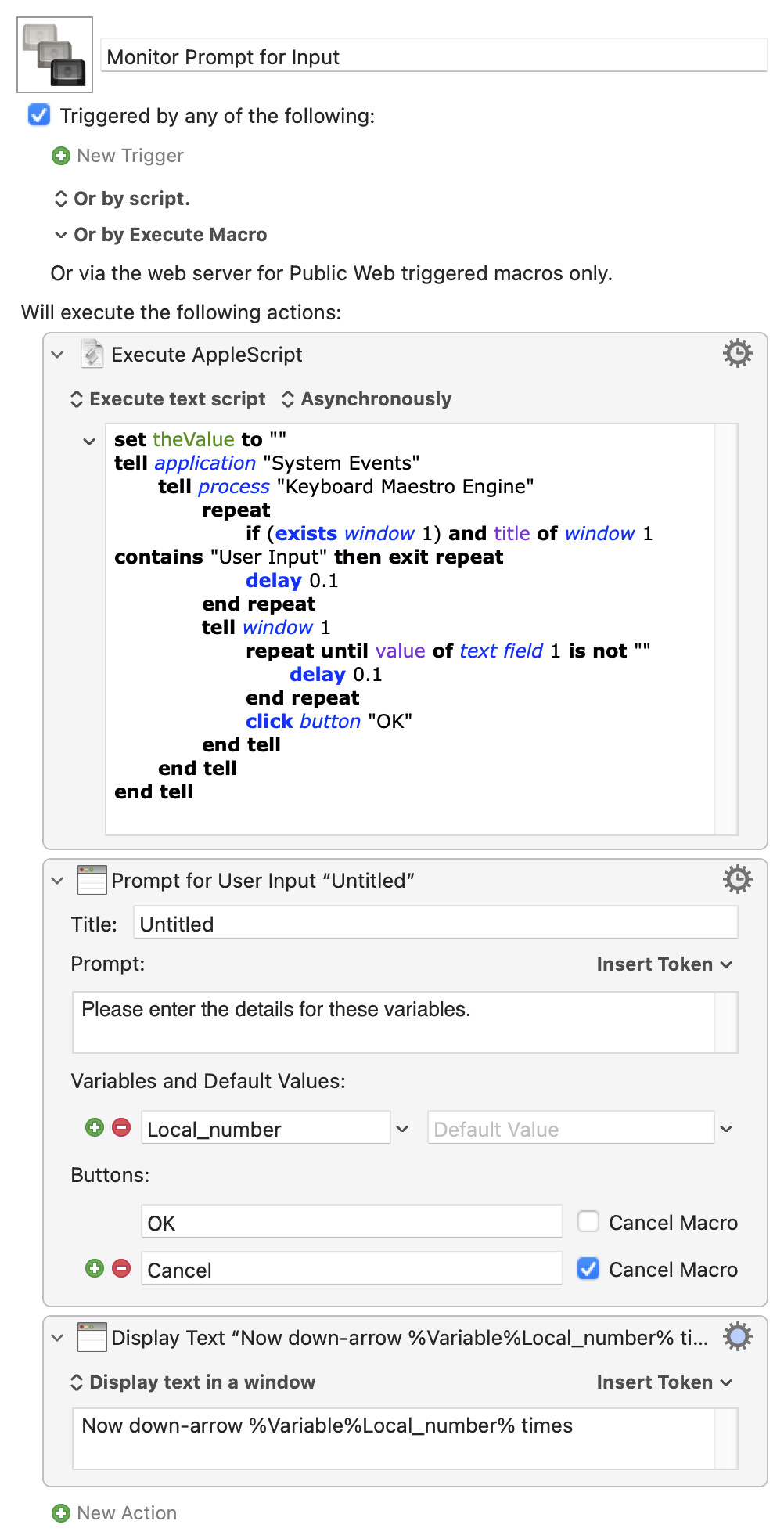Add a variable with the green plus icon
Image resolution: width=784 pixels, height=1539 pixels.
point(95,1127)
